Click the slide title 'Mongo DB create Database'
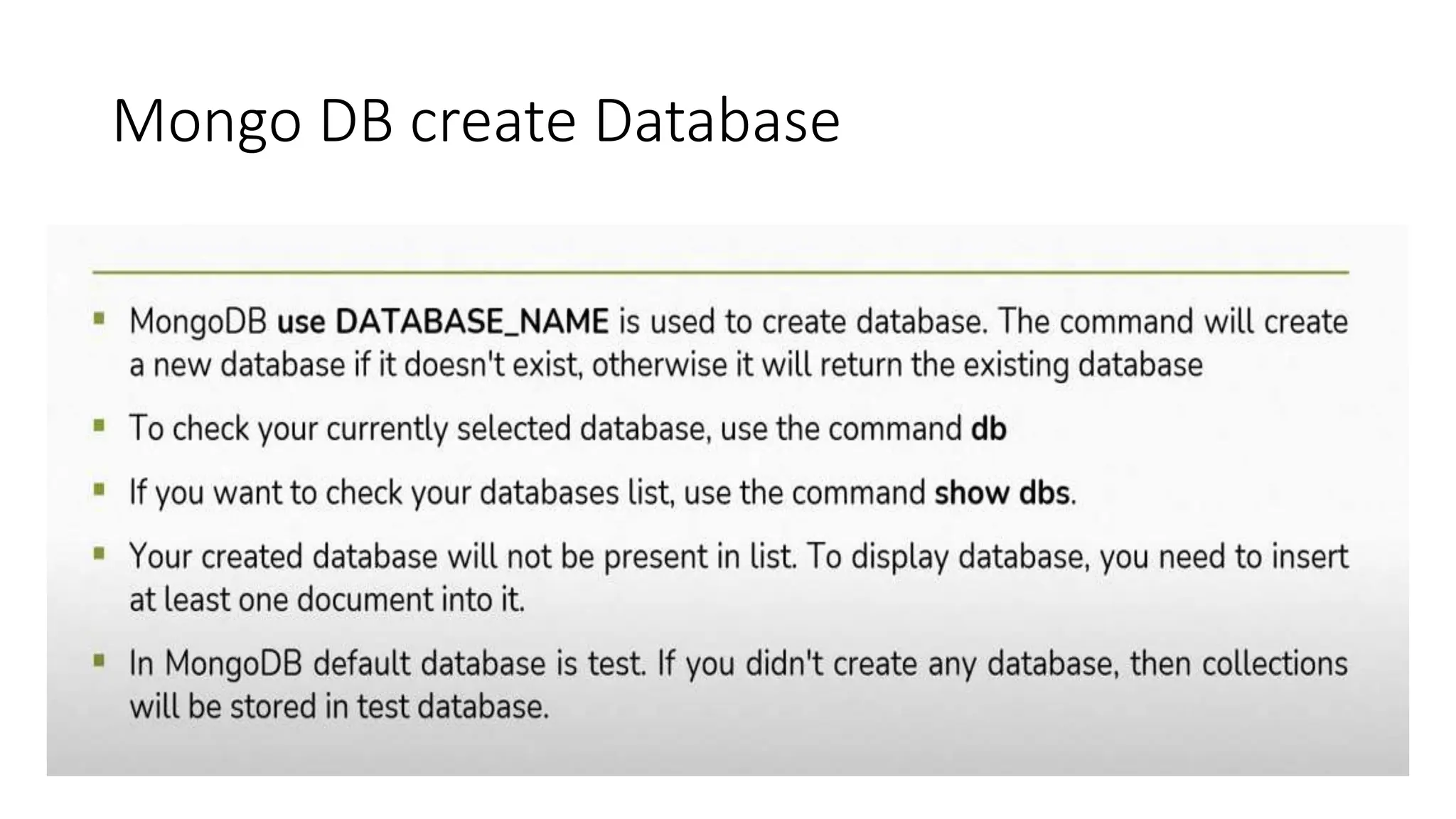The width and height of the screenshot is (1456, 819). (x=476, y=122)
